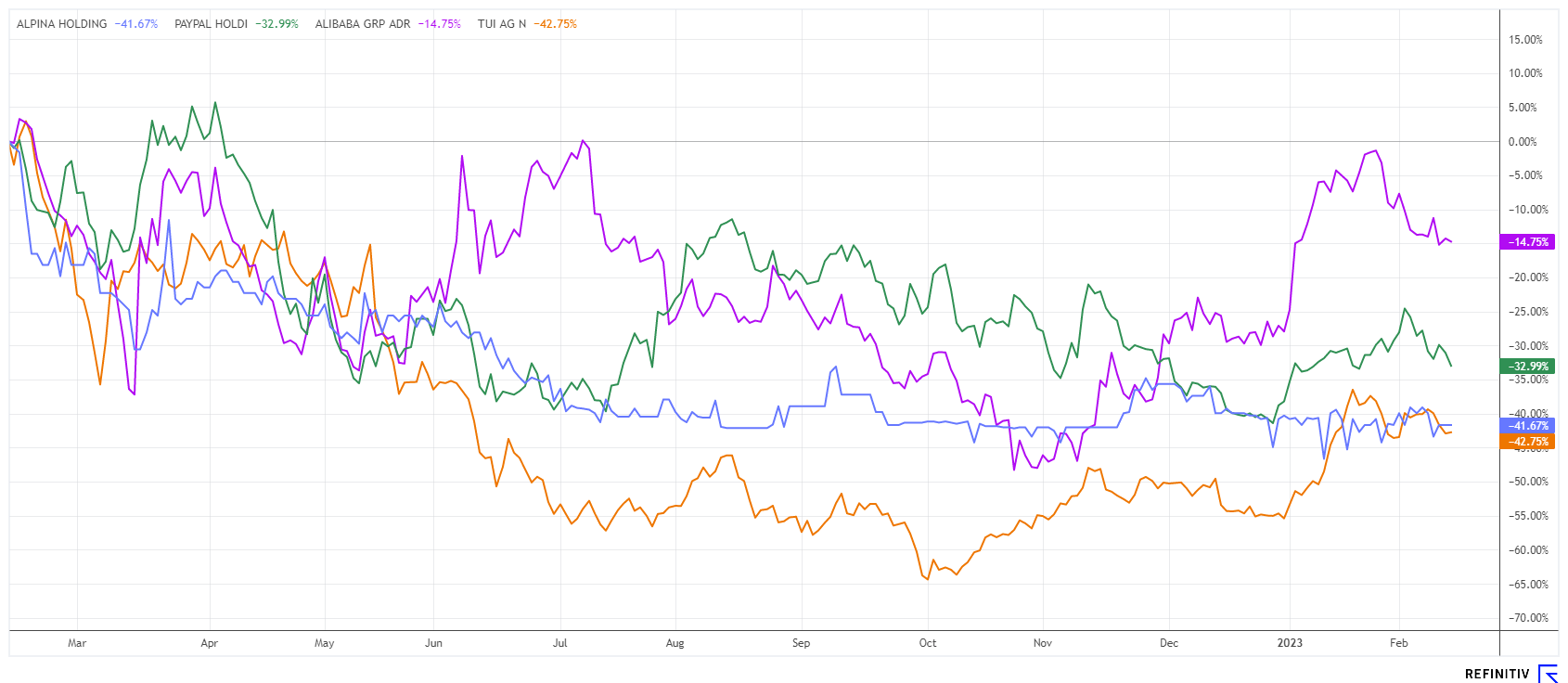Select the TUI AG N legend label
Viewport: 1568px width, 683px height.
(x=502, y=24)
